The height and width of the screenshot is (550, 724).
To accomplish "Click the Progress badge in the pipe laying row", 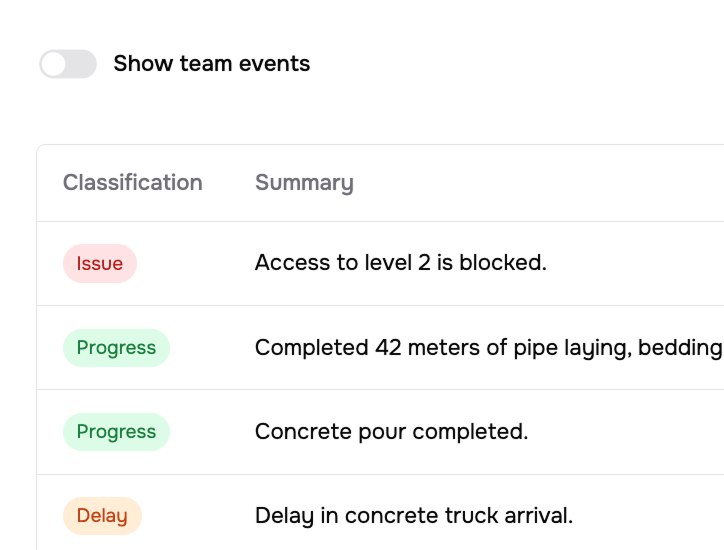I will coord(116,348).
